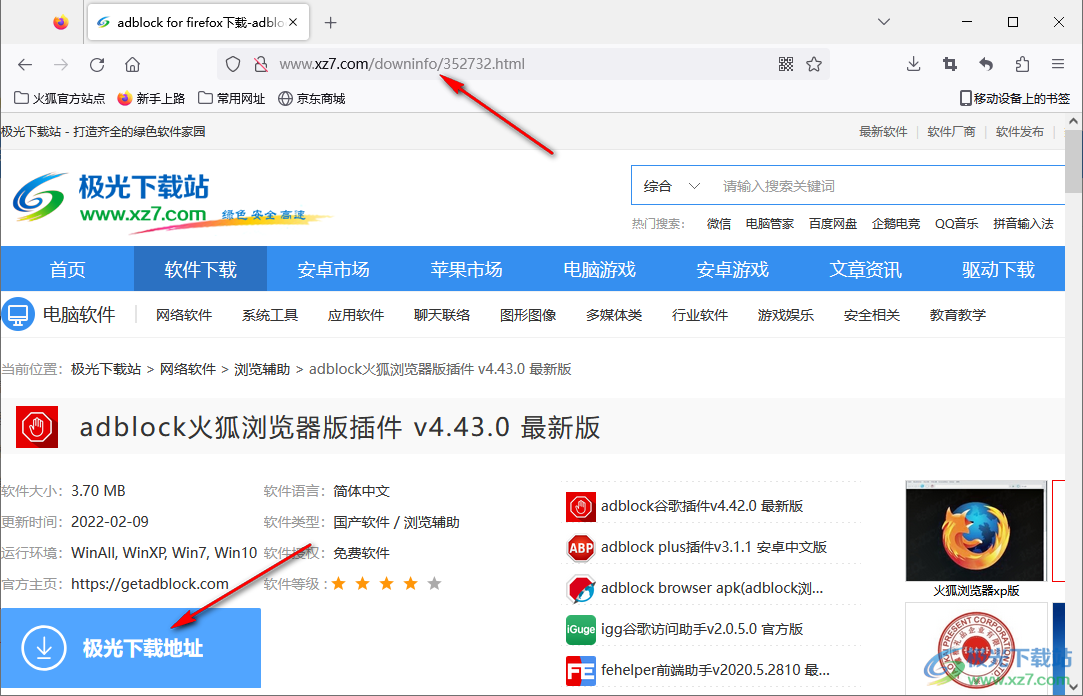Click the scrollbar up arrow
1083x696 pixels.
(1073, 122)
